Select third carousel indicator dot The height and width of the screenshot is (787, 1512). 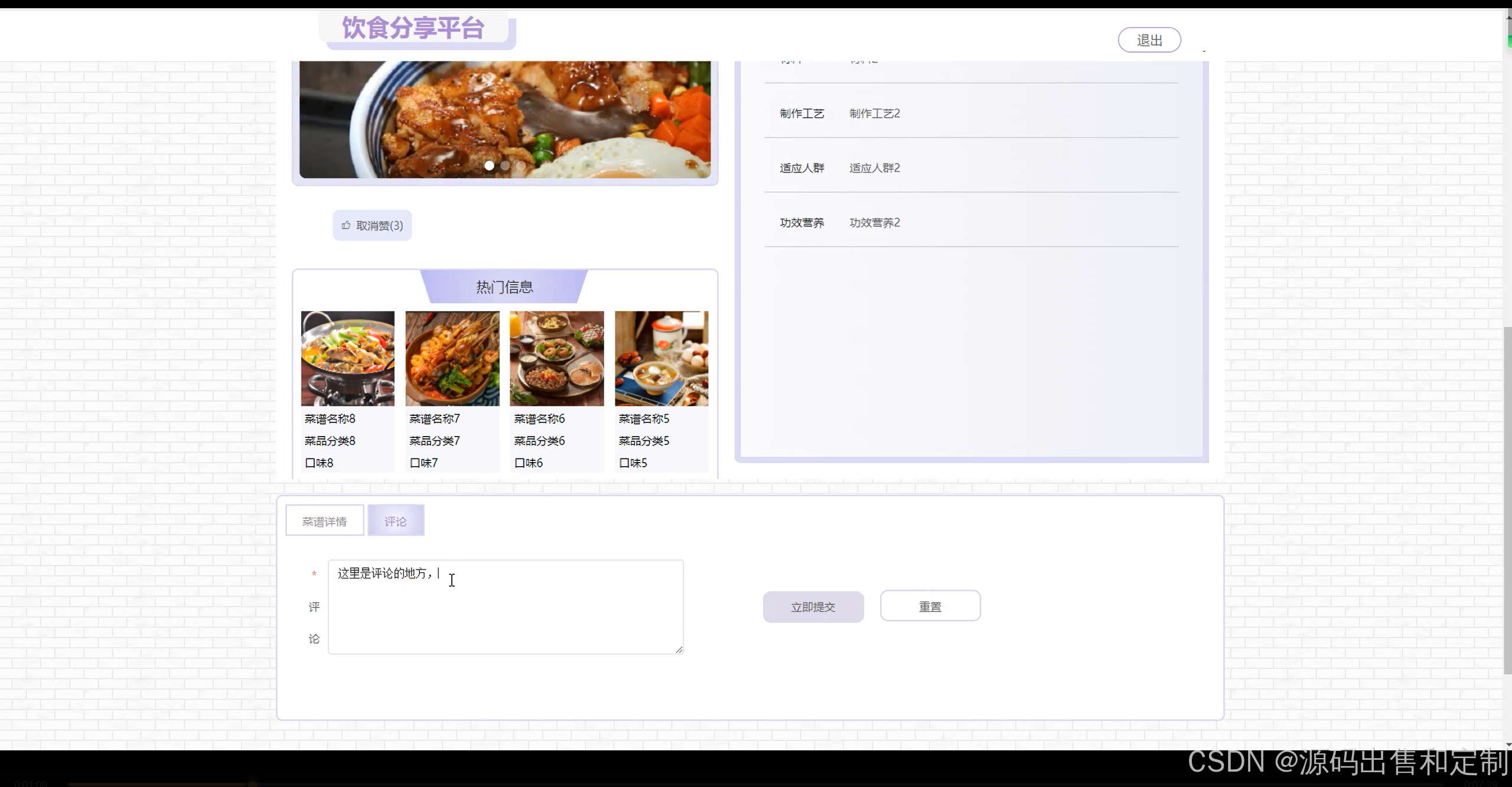[x=520, y=165]
